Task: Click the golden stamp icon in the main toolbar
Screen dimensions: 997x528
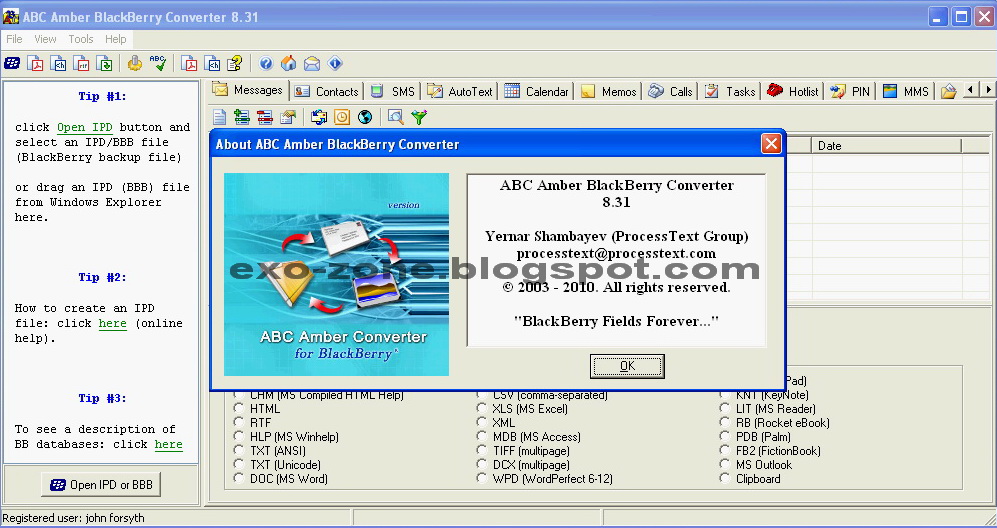Action: click(x=135, y=63)
